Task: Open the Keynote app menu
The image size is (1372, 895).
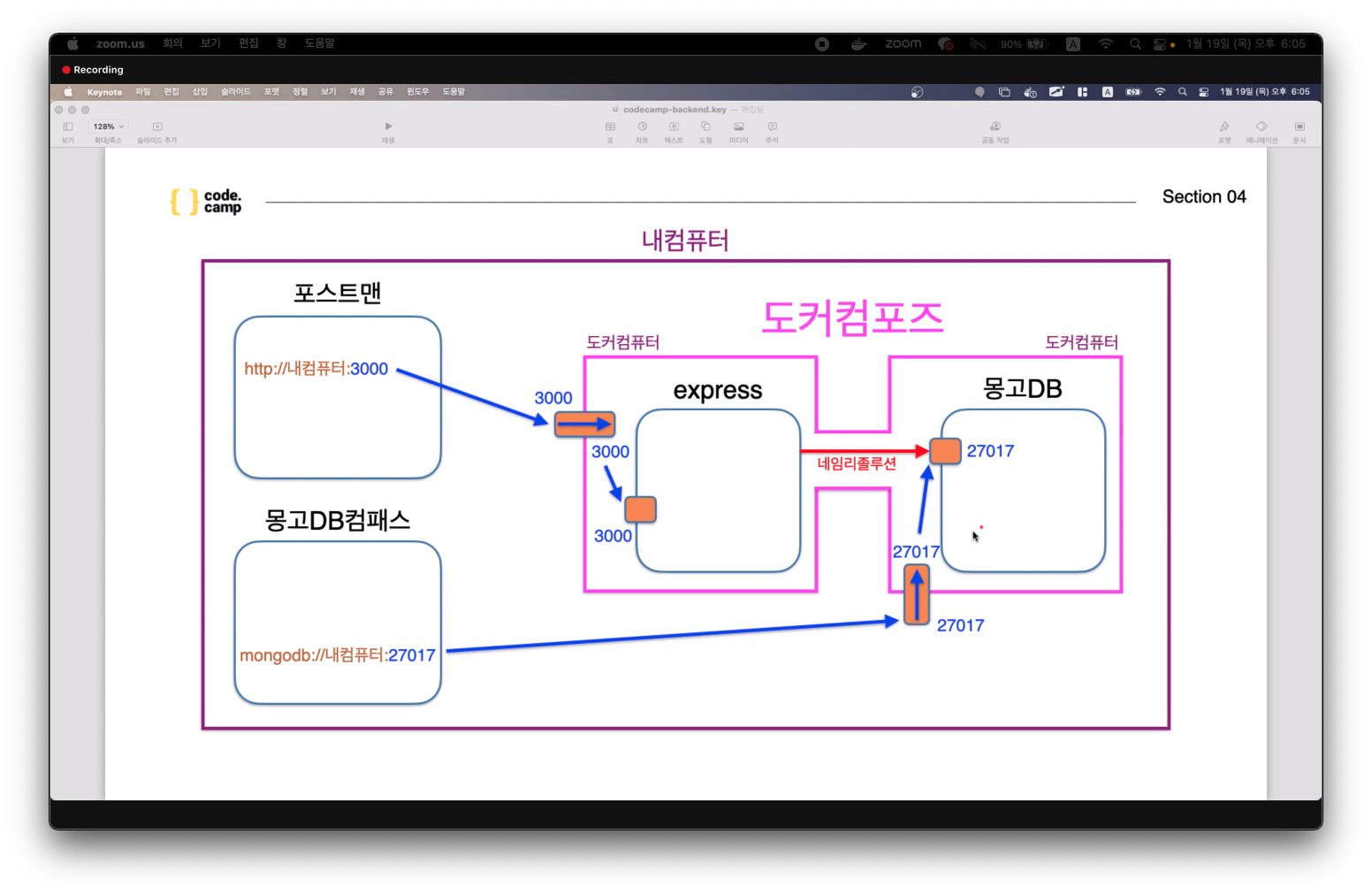Action: click(104, 92)
